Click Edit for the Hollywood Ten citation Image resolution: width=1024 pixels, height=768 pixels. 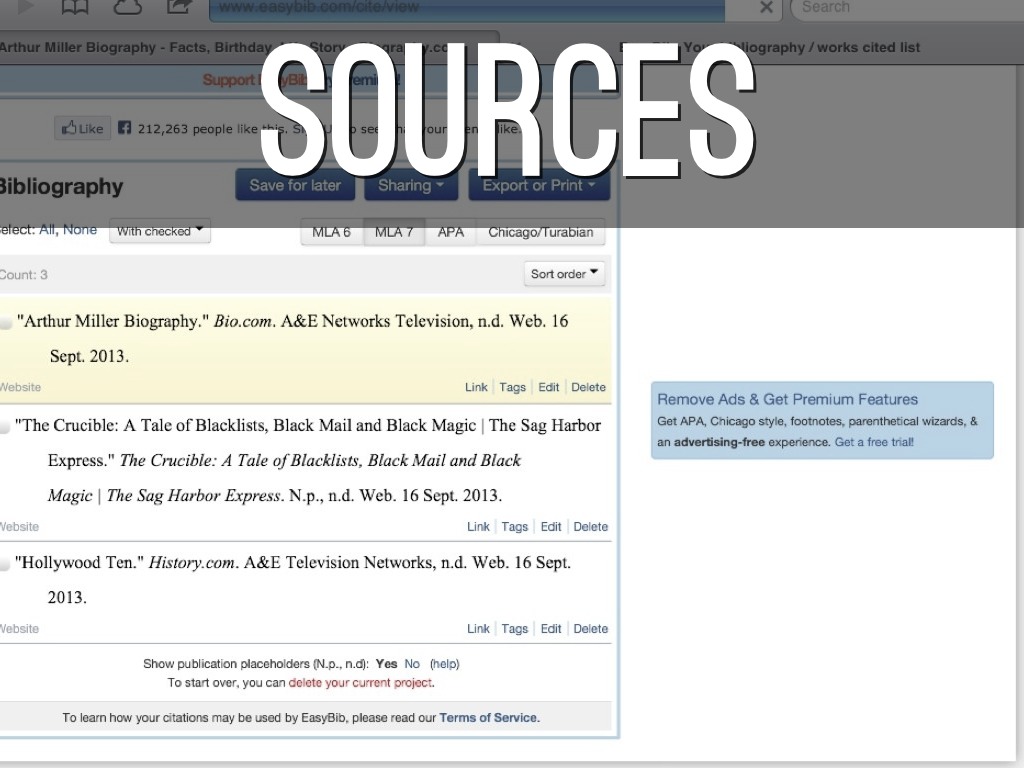click(551, 629)
